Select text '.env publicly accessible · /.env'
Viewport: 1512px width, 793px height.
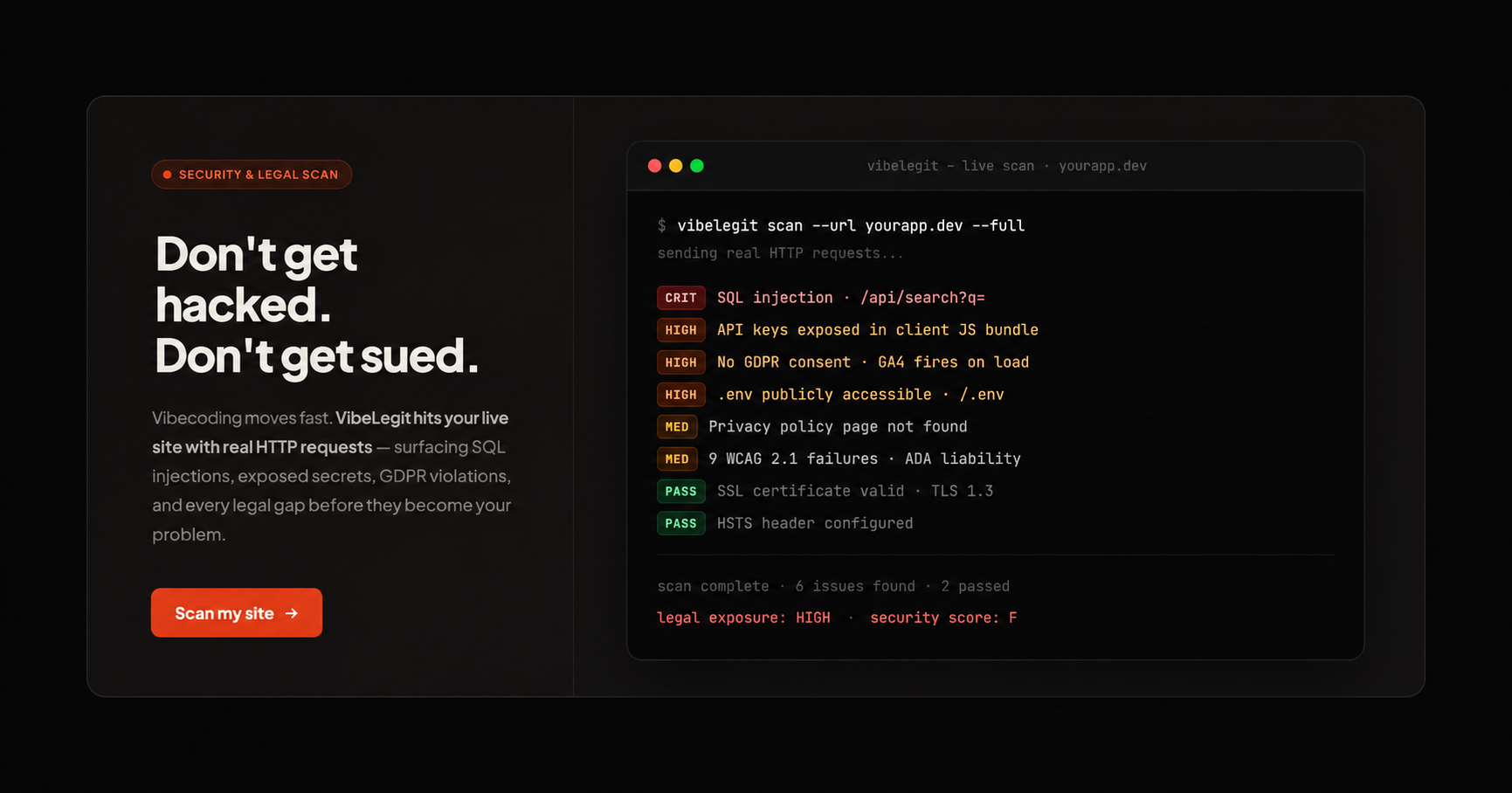[860, 395]
